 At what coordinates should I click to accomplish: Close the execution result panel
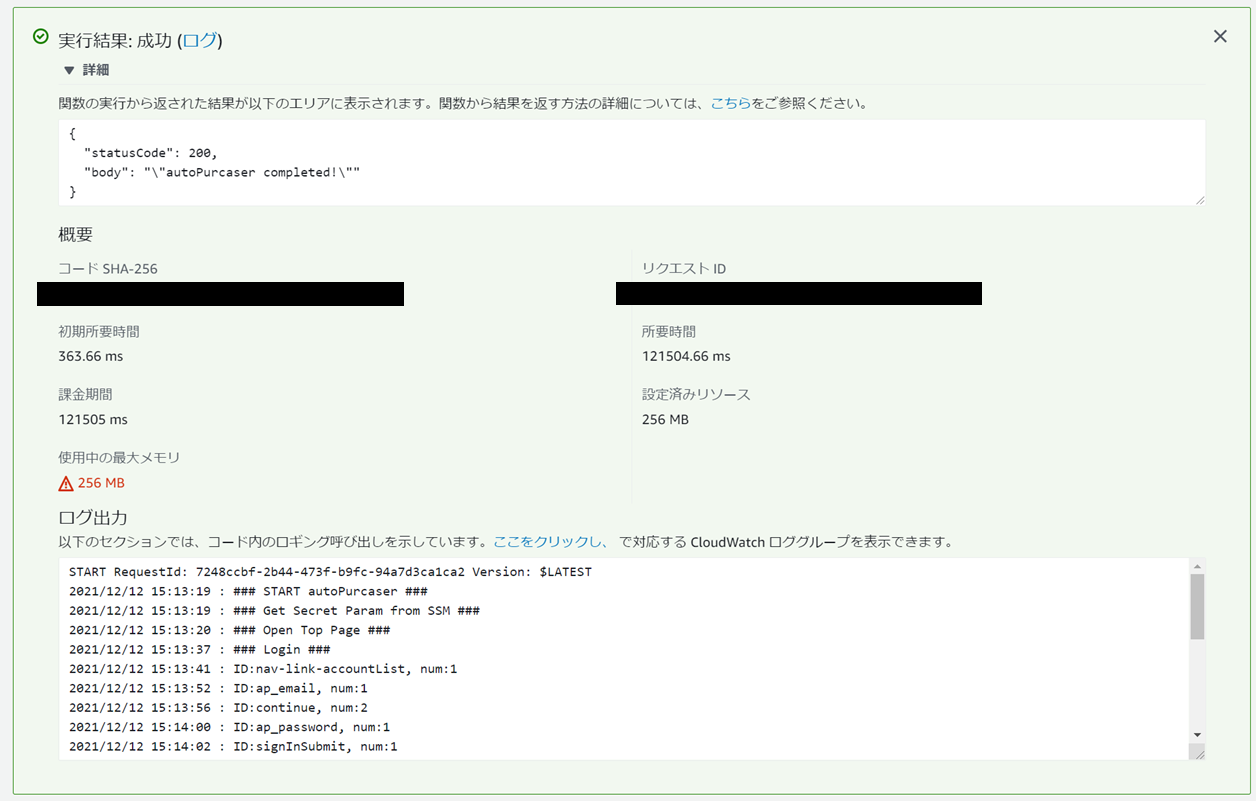tap(1220, 37)
